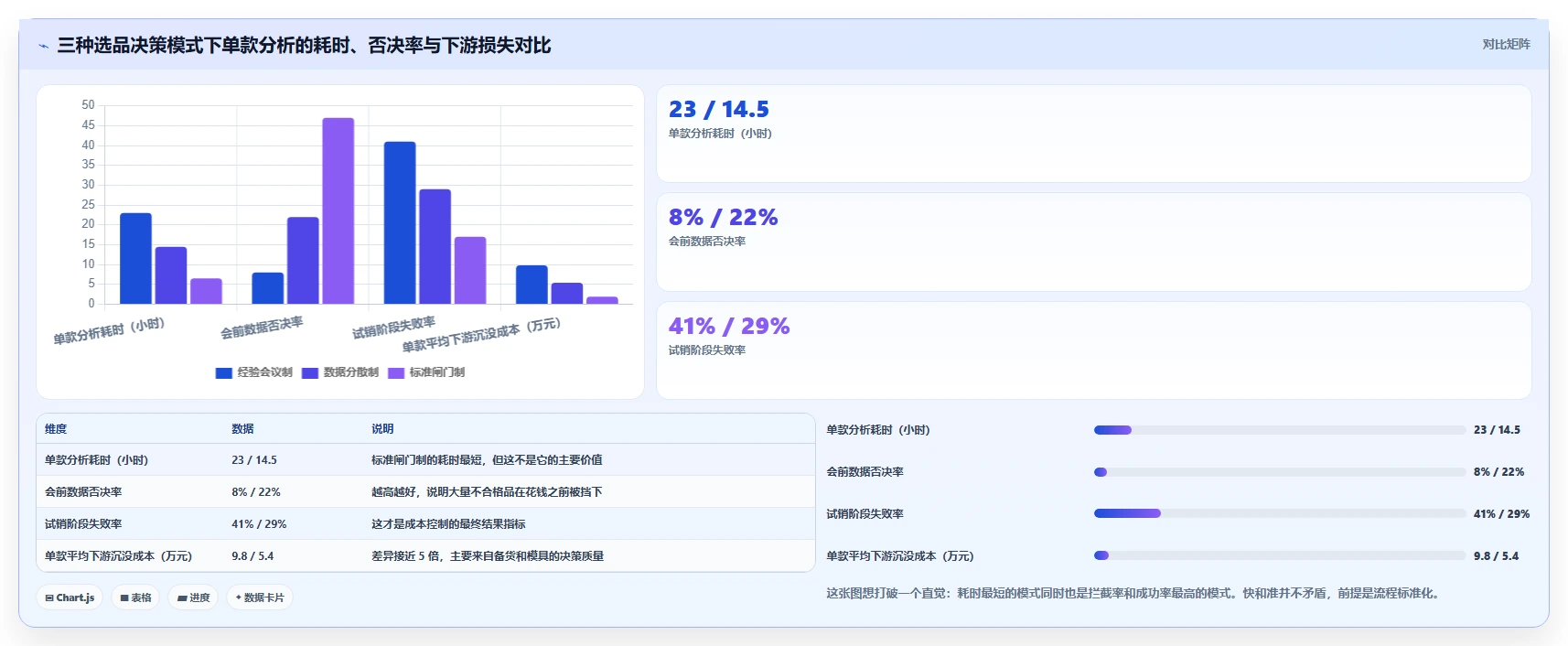Viewport: 1568px width, 646px height.
Task: Click the summary paragraph below the progress bars
Action: pos(1135,594)
